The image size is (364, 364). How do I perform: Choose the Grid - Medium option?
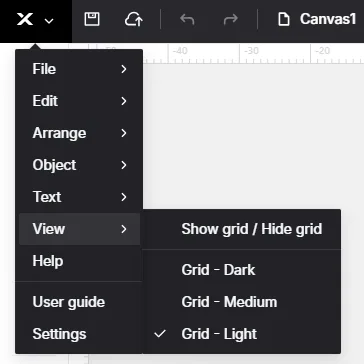click(x=242, y=302)
